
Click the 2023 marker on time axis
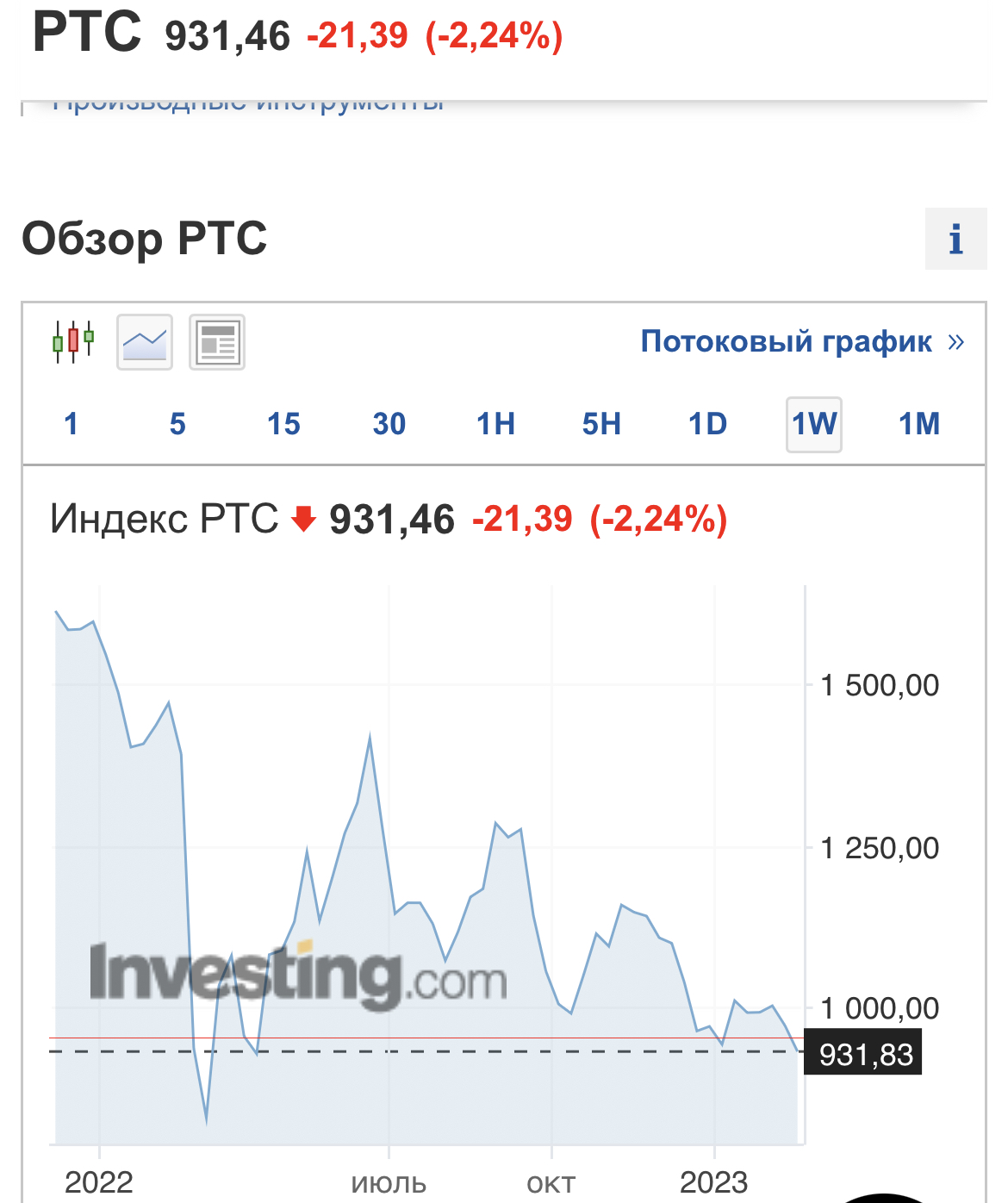tap(713, 1181)
